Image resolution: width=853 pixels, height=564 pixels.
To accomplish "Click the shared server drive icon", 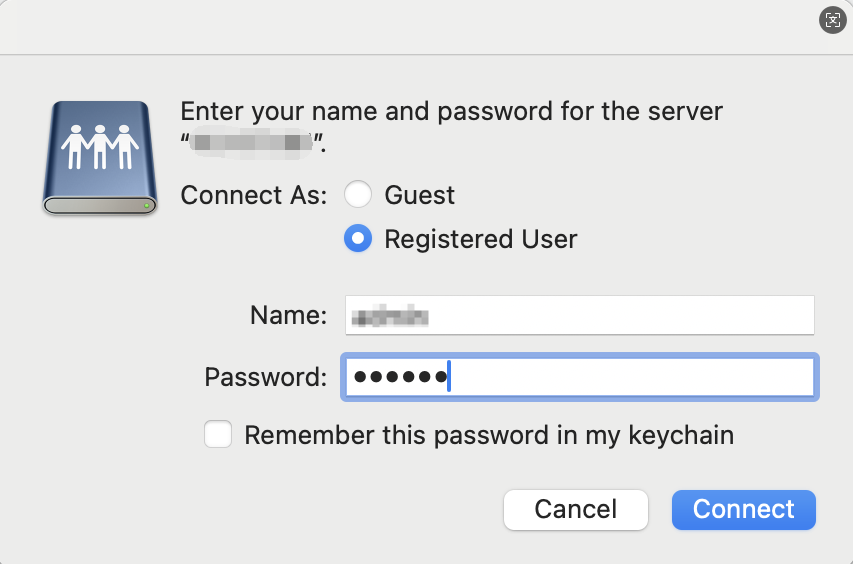I will tap(98, 158).
